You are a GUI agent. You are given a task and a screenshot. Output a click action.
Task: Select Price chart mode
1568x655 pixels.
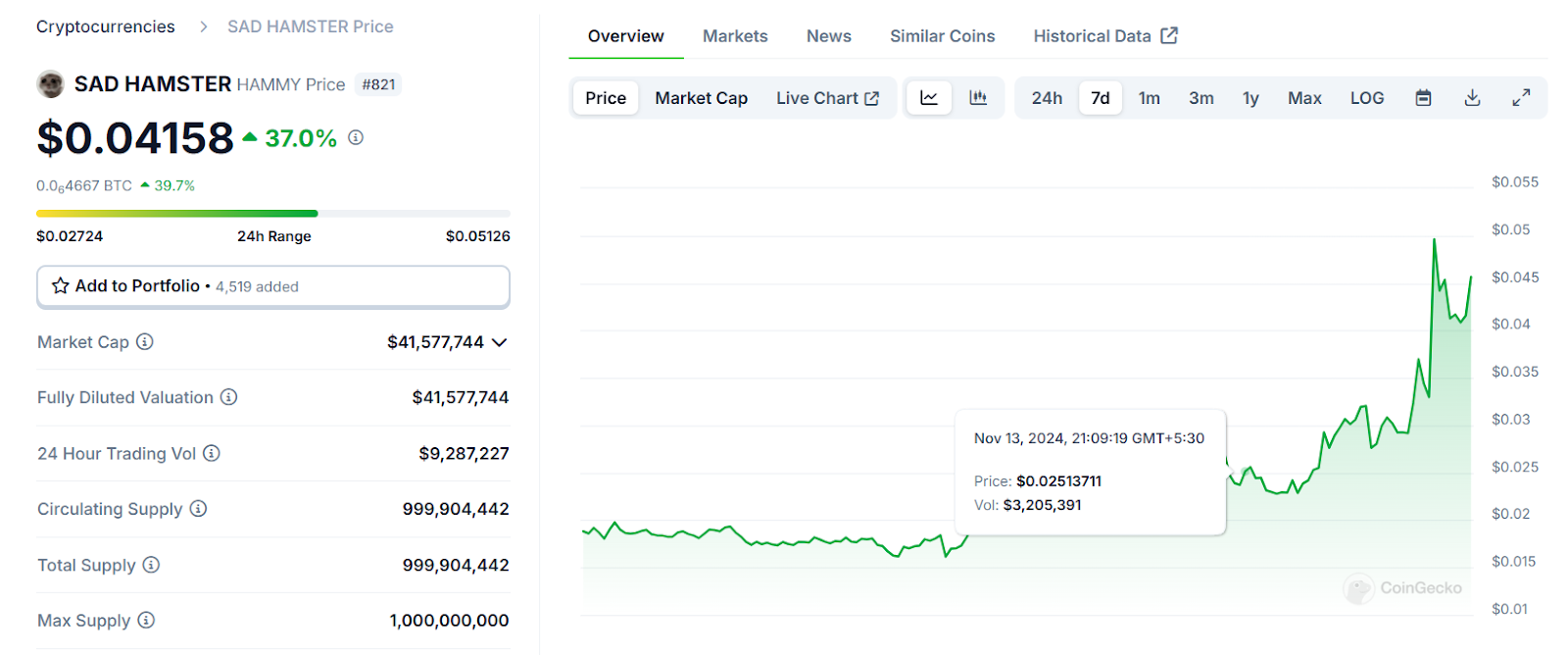(x=606, y=98)
